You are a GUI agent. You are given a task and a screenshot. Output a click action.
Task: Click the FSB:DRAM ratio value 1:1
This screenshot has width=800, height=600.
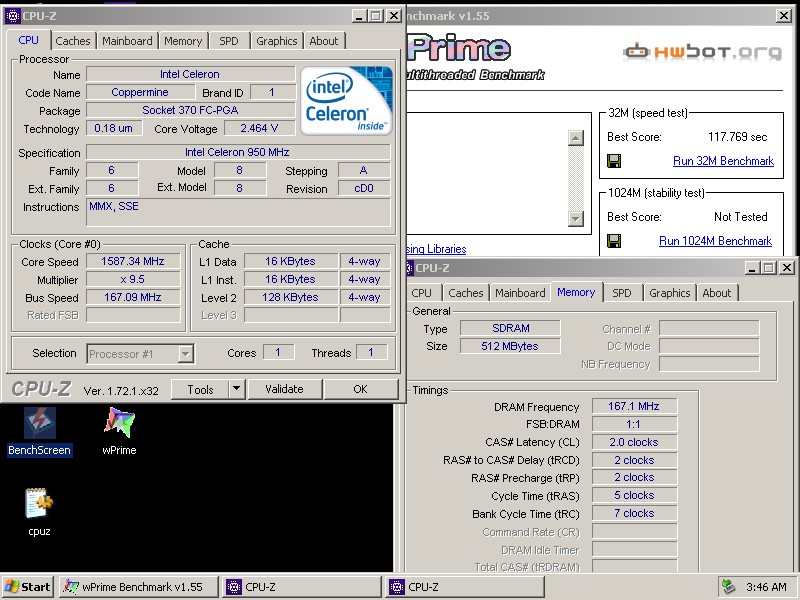tap(634, 424)
